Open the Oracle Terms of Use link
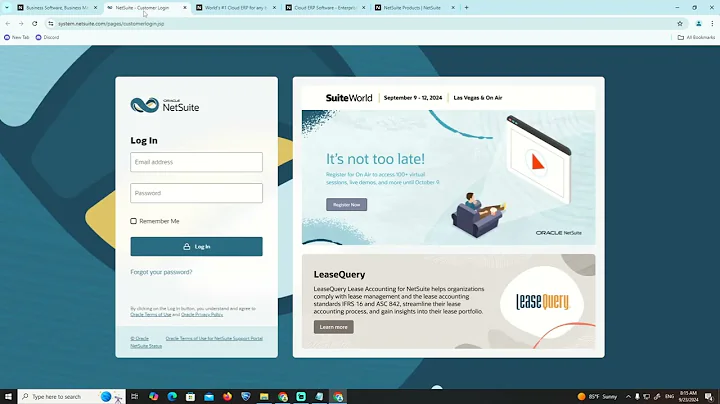The width and height of the screenshot is (720, 404). [151, 314]
